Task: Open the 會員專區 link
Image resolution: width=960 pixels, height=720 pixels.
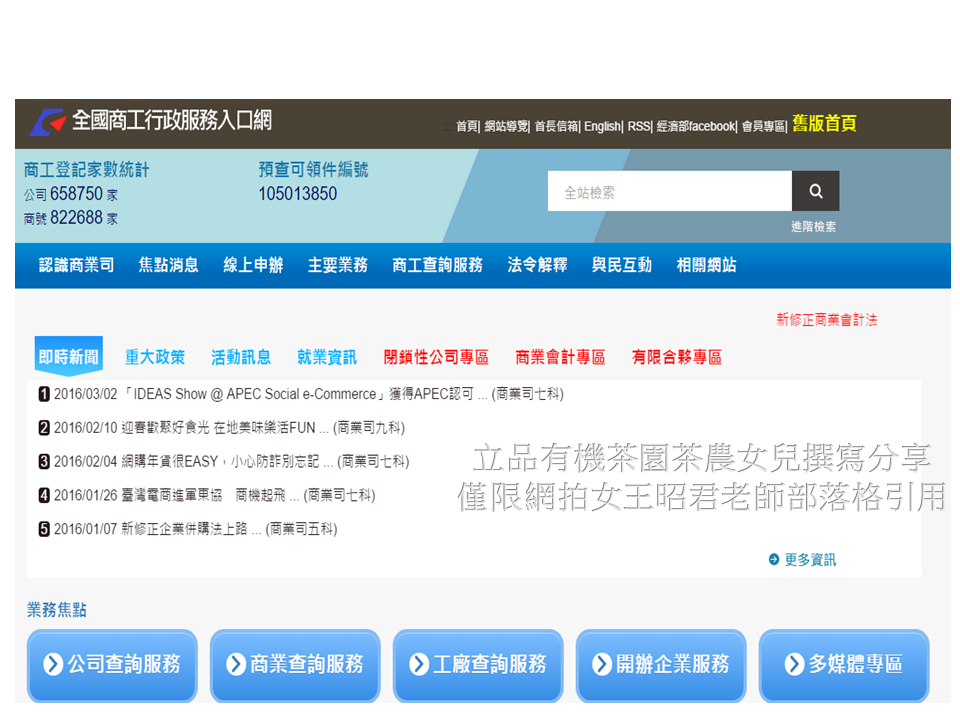Action: point(763,126)
